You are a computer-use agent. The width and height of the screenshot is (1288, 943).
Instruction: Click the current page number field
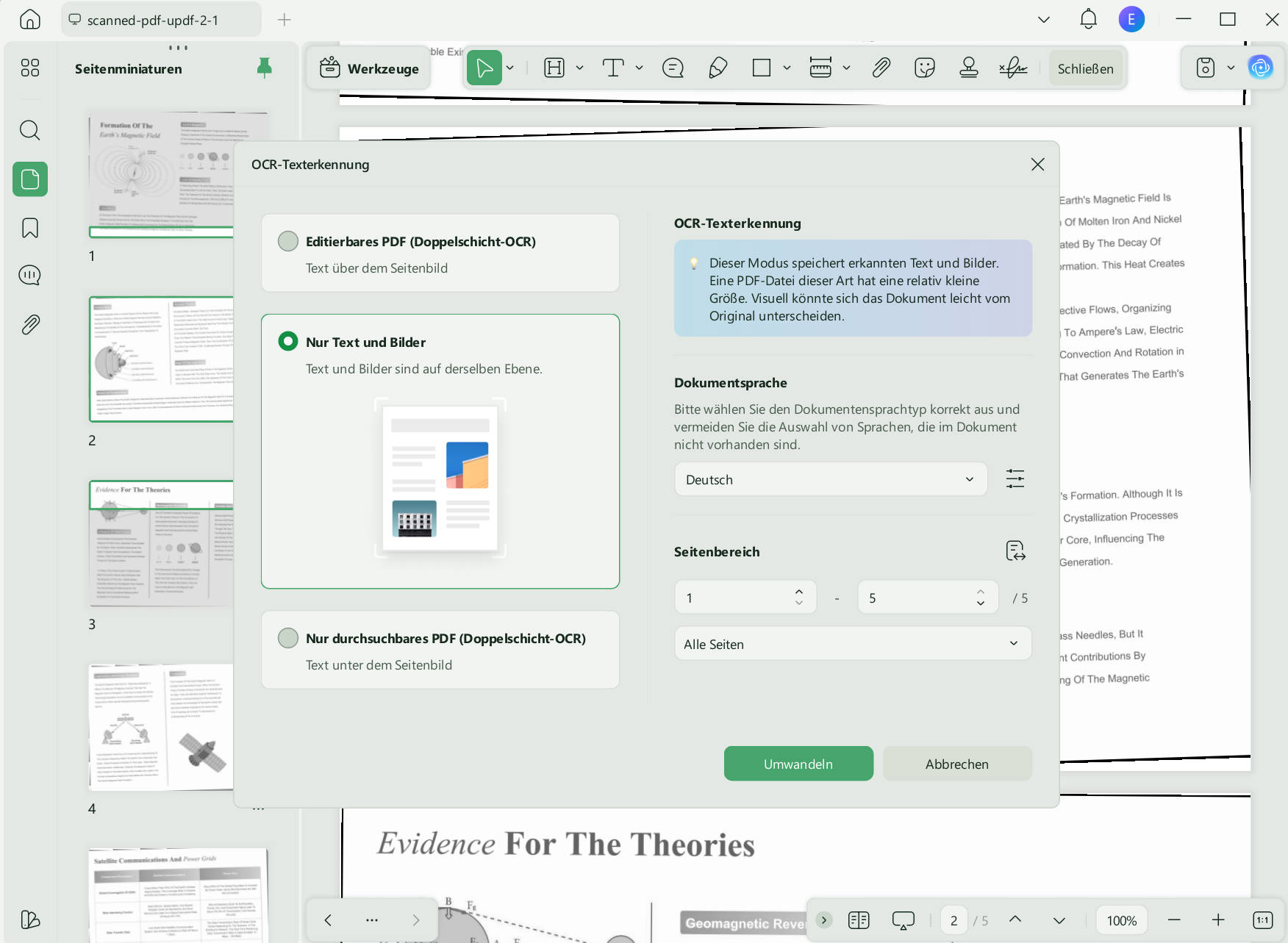tap(954, 920)
